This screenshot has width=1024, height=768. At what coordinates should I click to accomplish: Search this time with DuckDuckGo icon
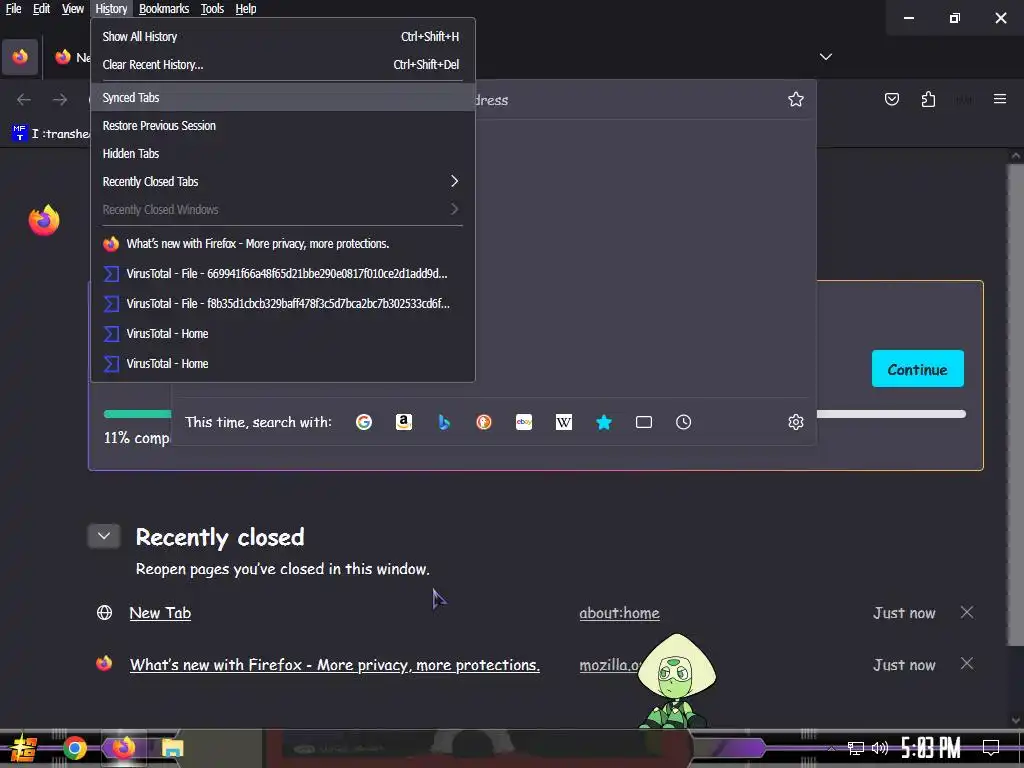484,423
